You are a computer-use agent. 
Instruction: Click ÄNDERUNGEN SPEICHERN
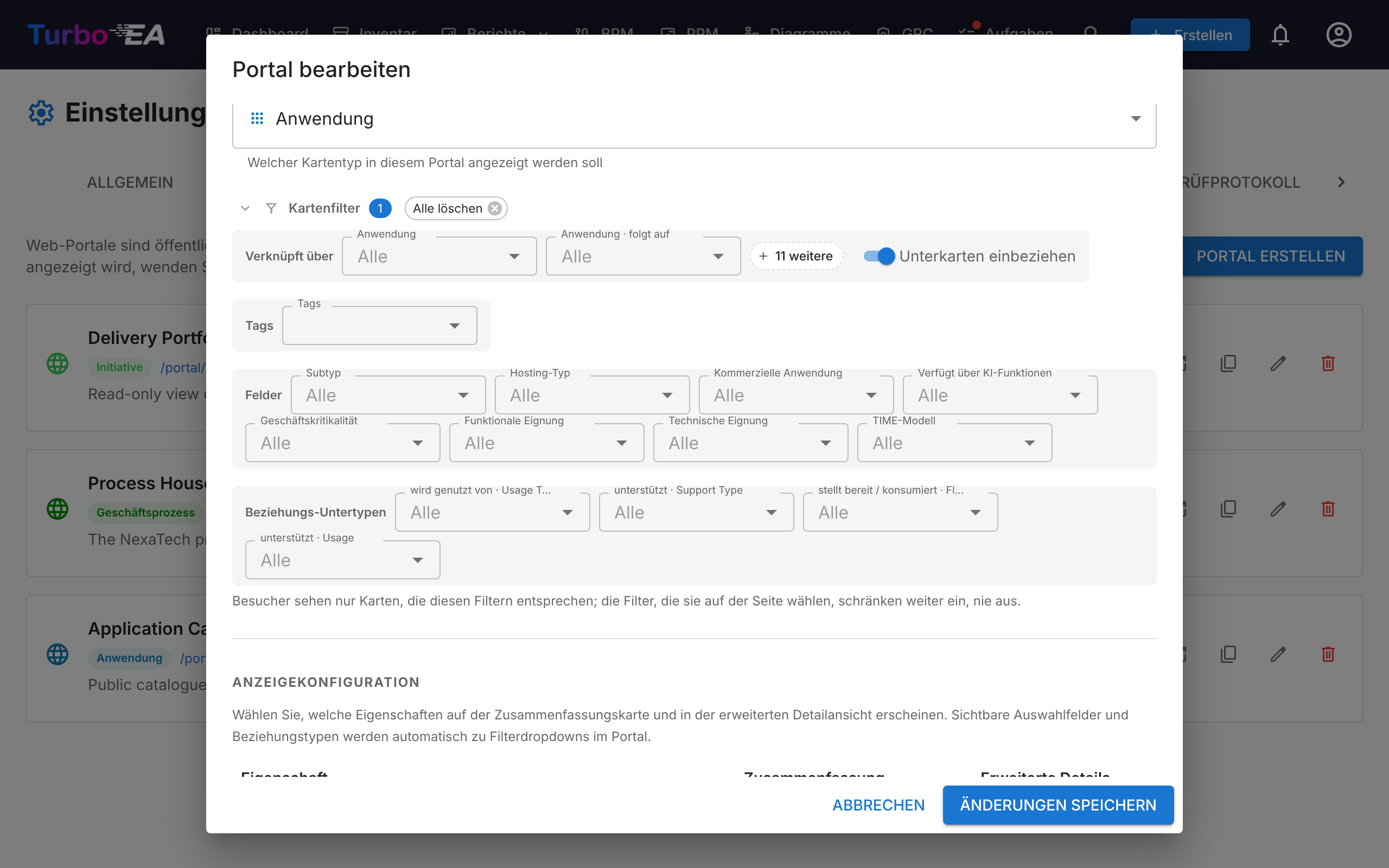[1058, 805]
